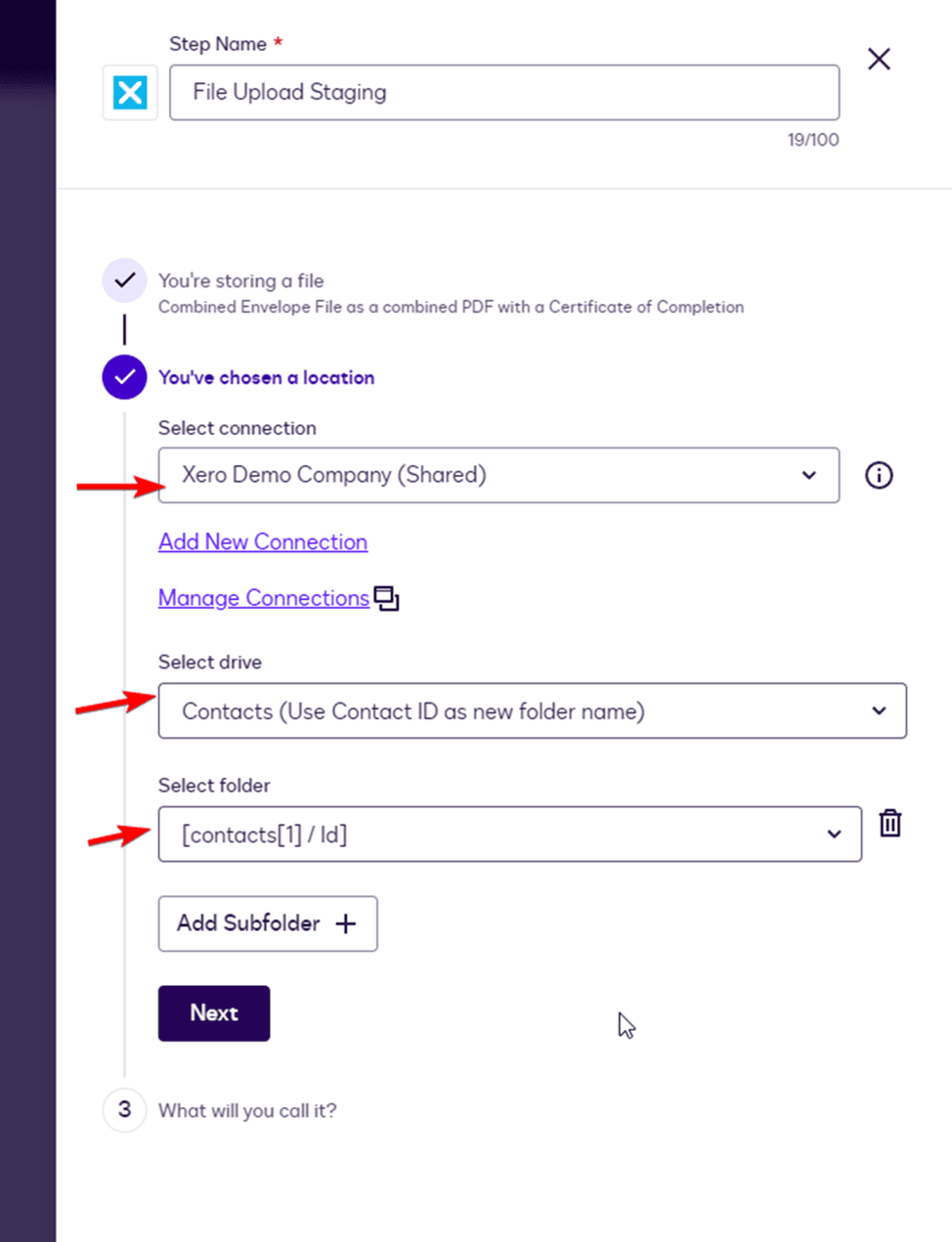Open the Select folder dropdown

(509, 834)
